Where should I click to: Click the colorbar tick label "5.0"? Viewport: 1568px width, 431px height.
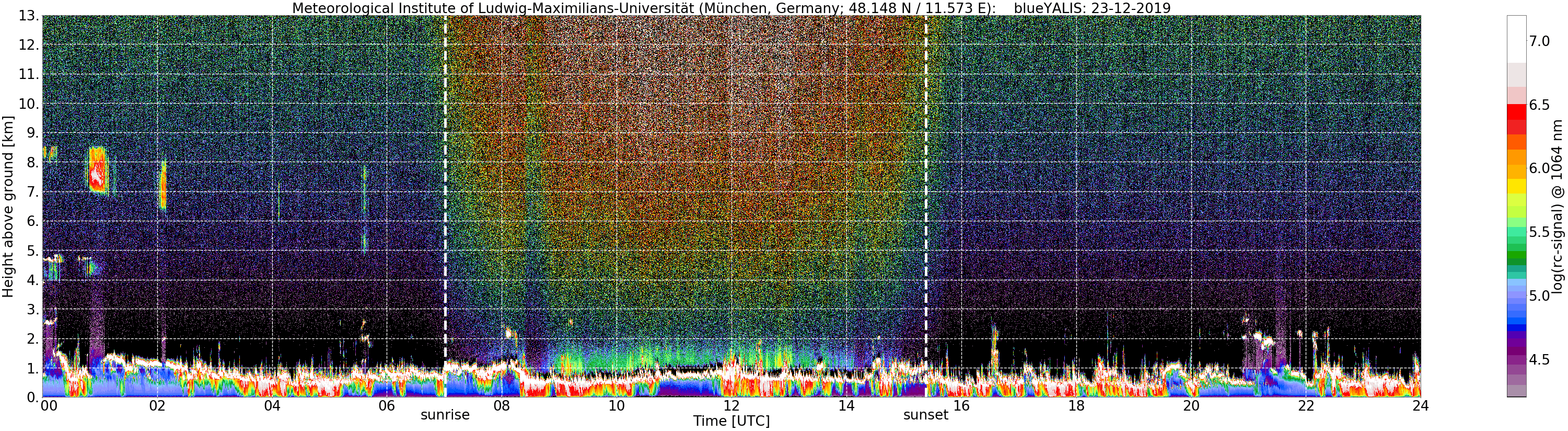[x=1539, y=296]
